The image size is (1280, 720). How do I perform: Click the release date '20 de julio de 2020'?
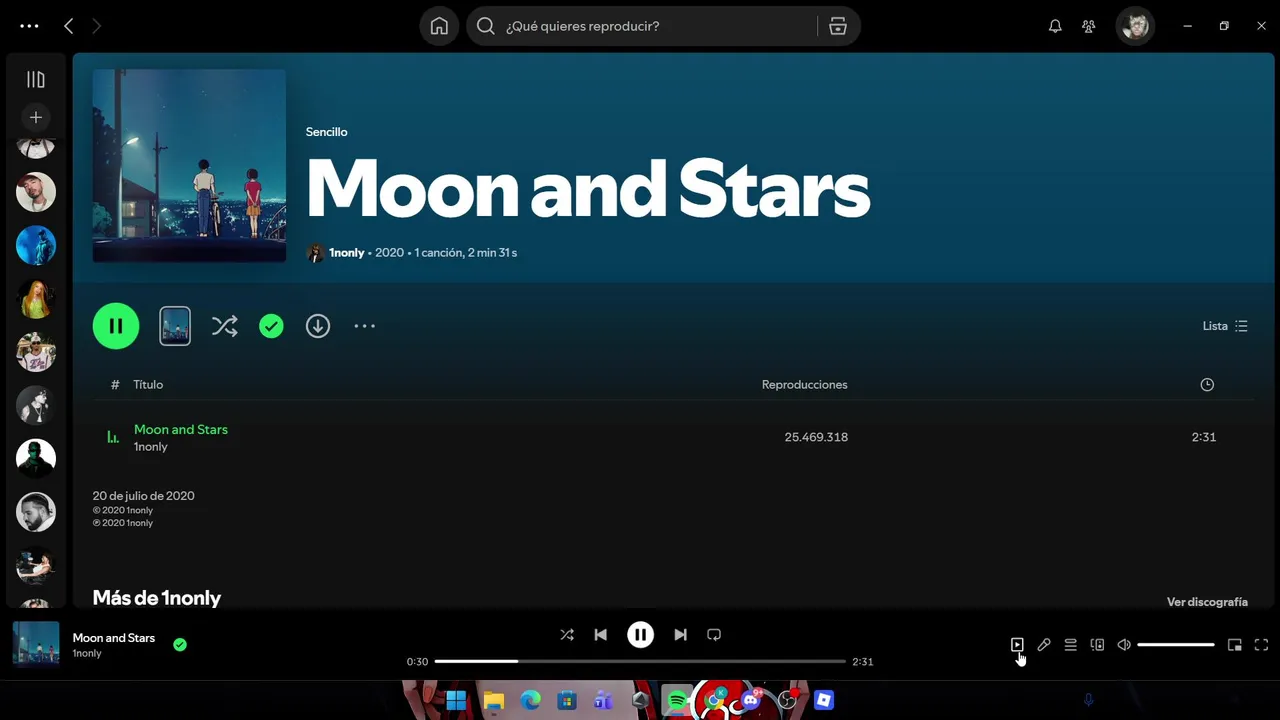(x=144, y=496)
